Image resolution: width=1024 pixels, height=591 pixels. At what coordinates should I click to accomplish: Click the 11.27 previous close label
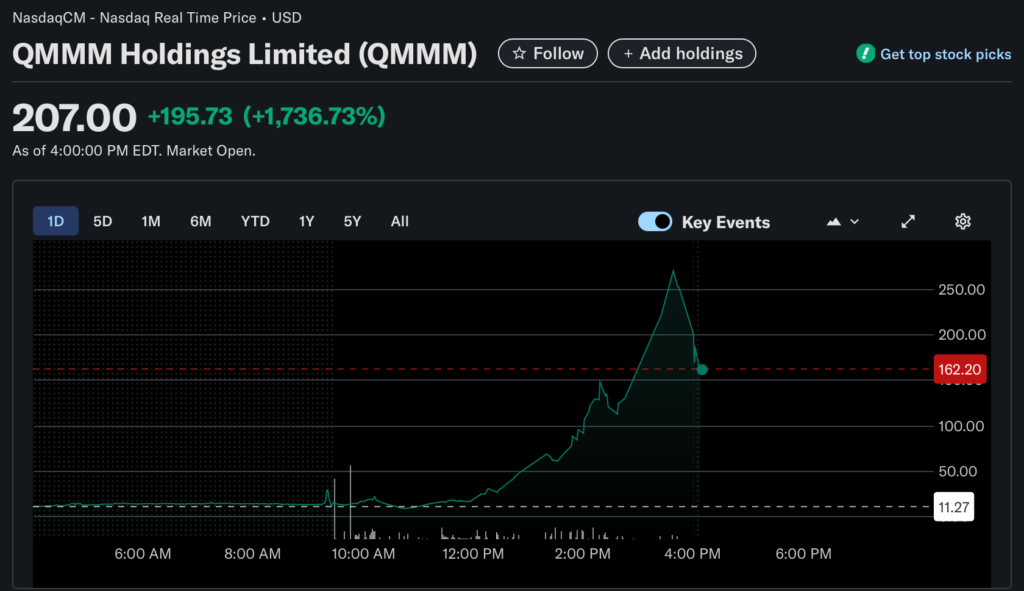(x=953, y=507)
